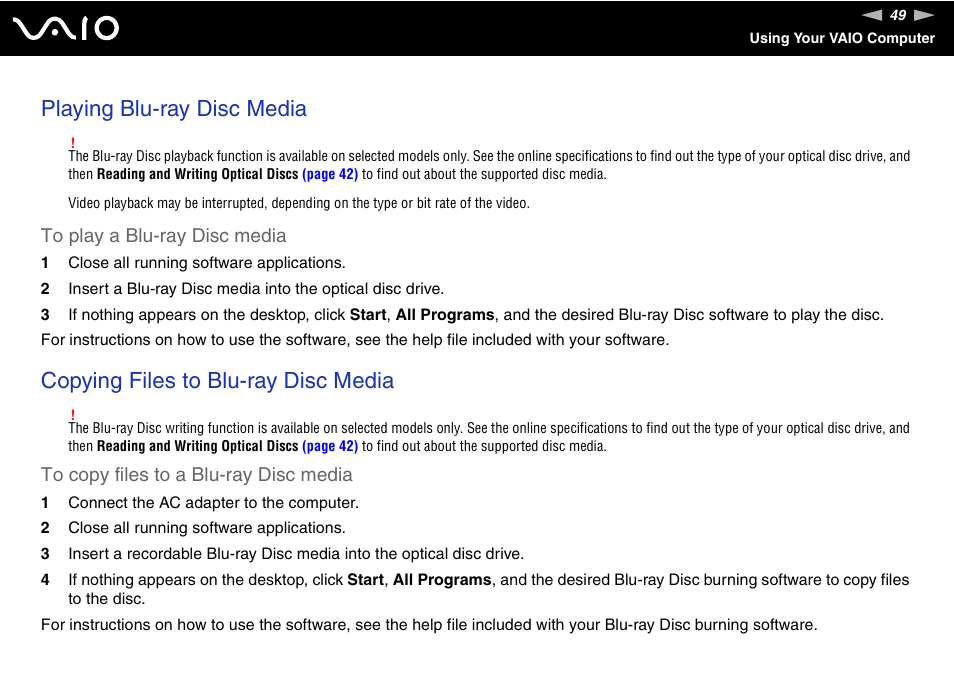The image size is (954, 674).
Task: Open page 42 link under Copying Files section
Action: tap(330, 446)
